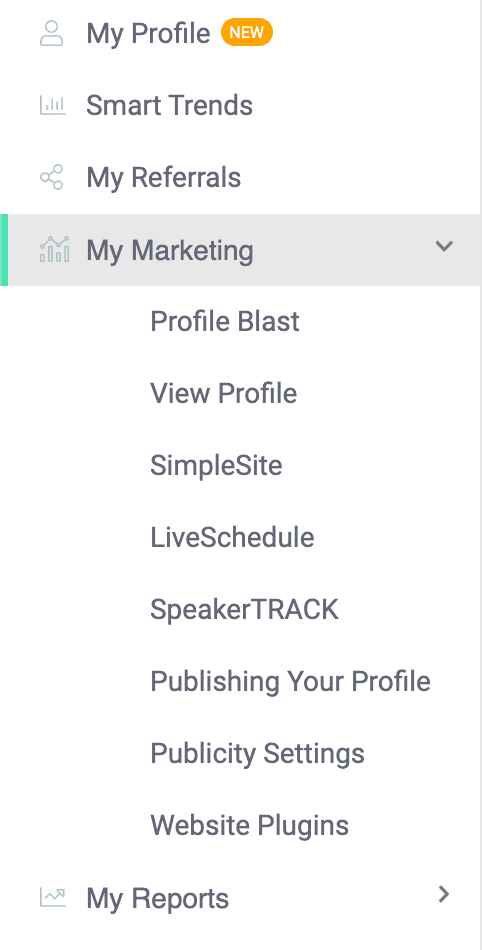Open My Profile page
The height and width of the screenshot is (950, 482).
[148, 33]
